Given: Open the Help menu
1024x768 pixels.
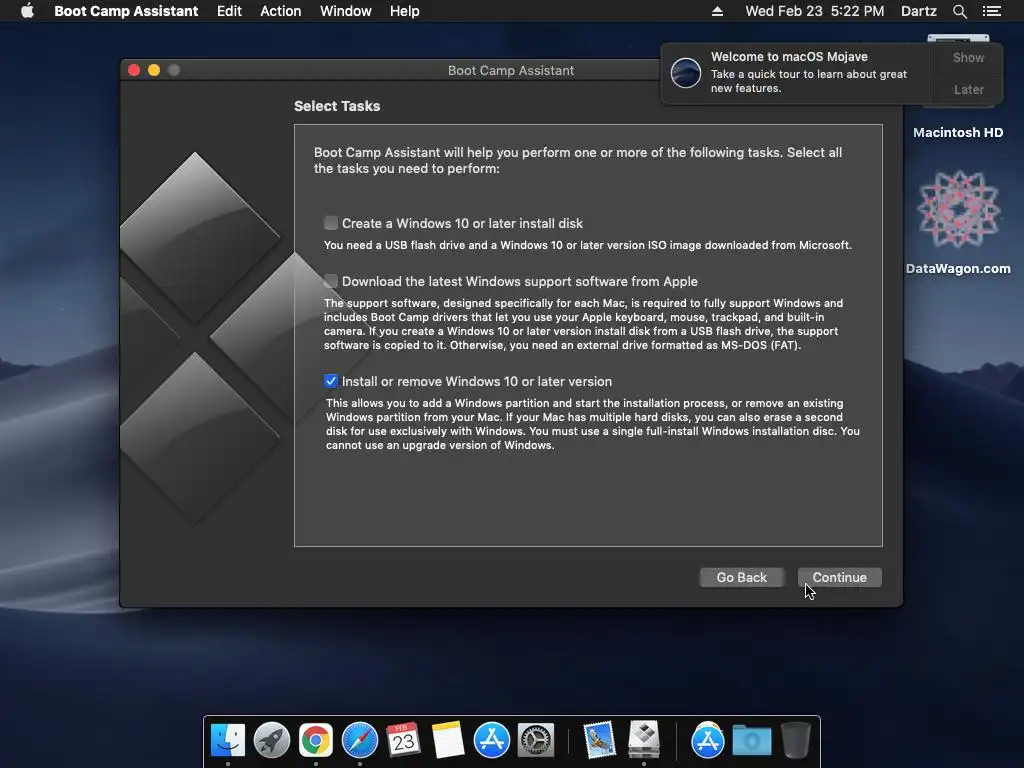Looking at the screenshot, I should [x=404, y=11].
